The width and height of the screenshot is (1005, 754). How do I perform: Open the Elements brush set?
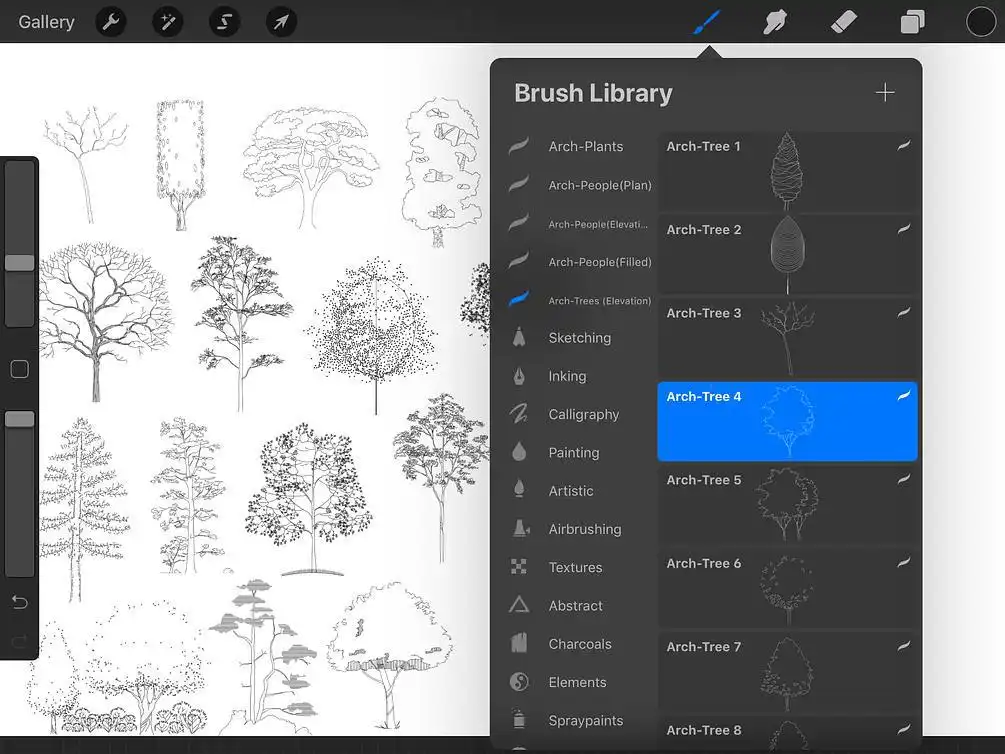tap(577, 682)
